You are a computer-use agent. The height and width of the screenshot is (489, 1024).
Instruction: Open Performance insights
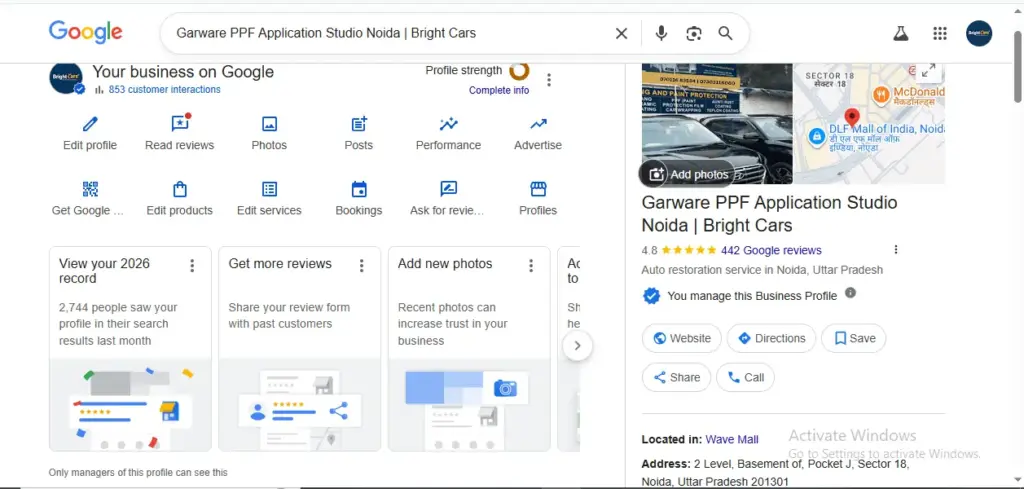(449, 134)
